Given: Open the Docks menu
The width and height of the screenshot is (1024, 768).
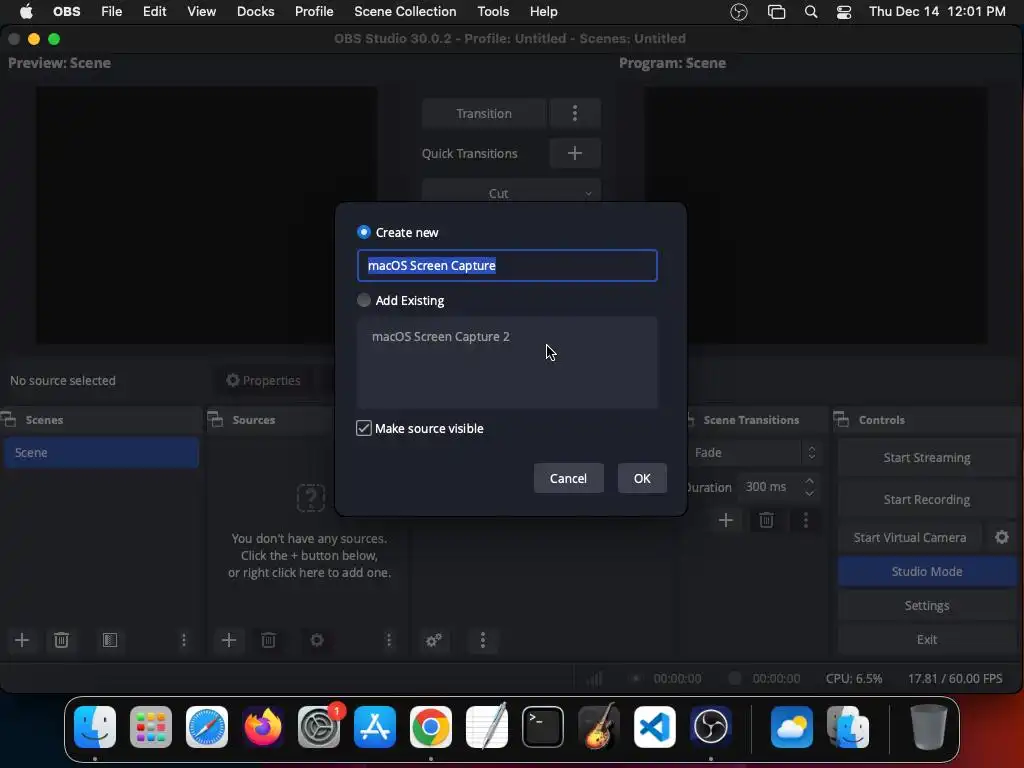Looking at the screenshot, I should pyautogui.click(x=255, y=11).
